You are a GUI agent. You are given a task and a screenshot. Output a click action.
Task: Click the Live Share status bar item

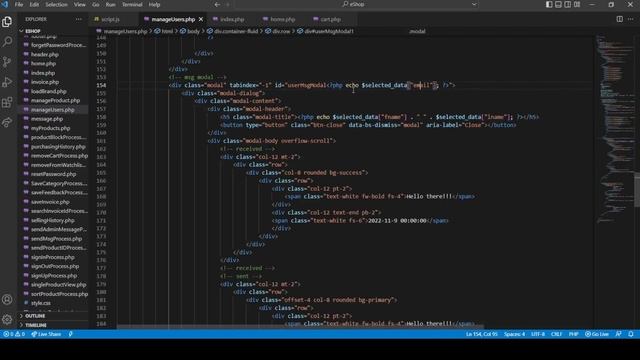click(x=46, y=334)
